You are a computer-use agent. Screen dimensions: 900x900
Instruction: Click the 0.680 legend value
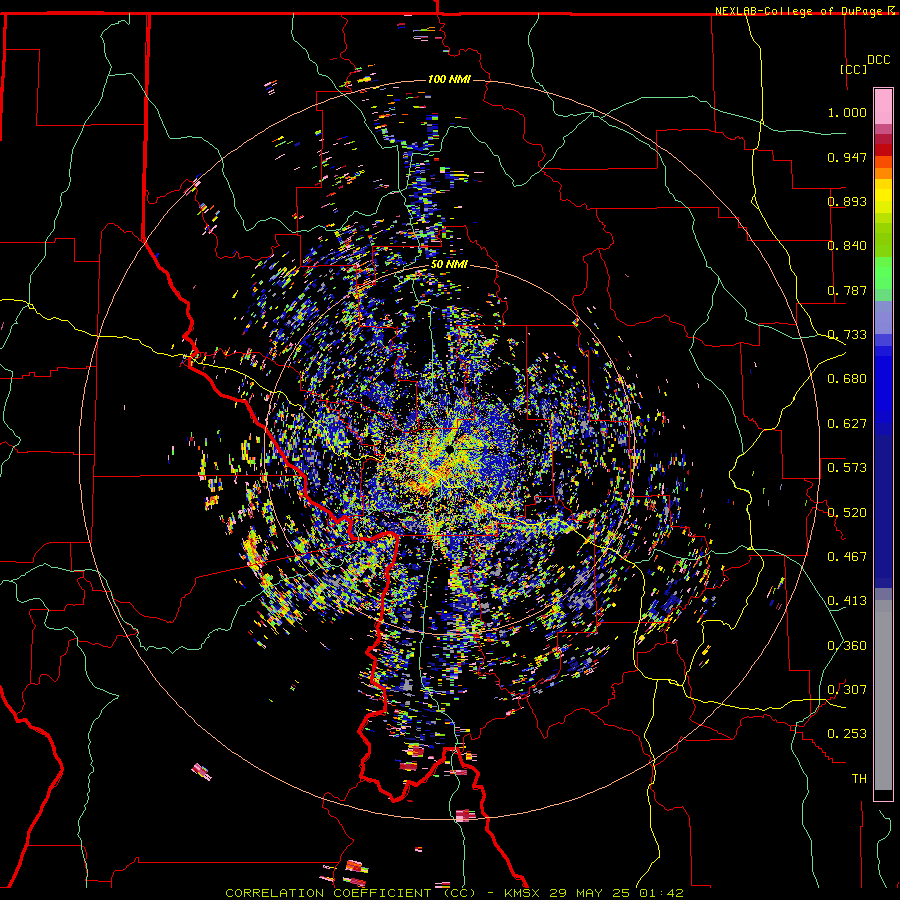coord(847,379)
